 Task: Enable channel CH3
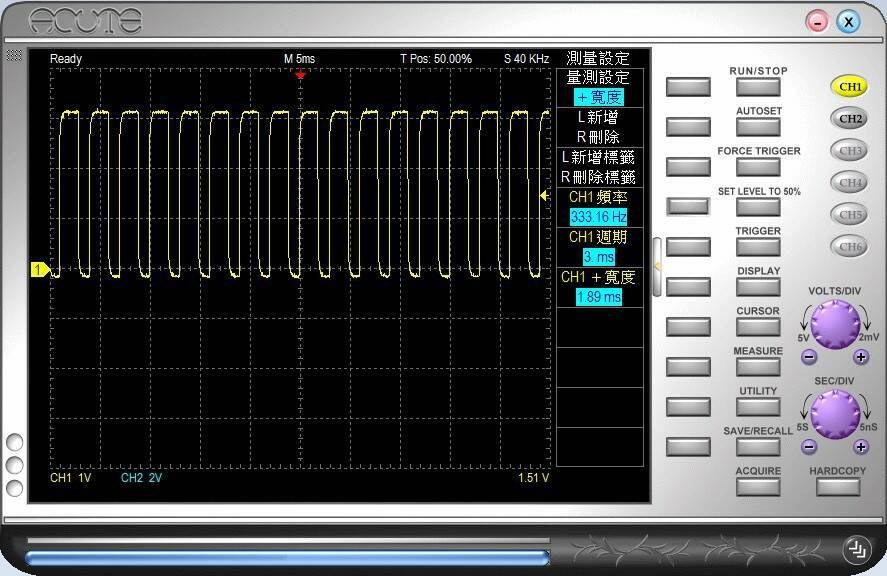(x=849, y=151)
